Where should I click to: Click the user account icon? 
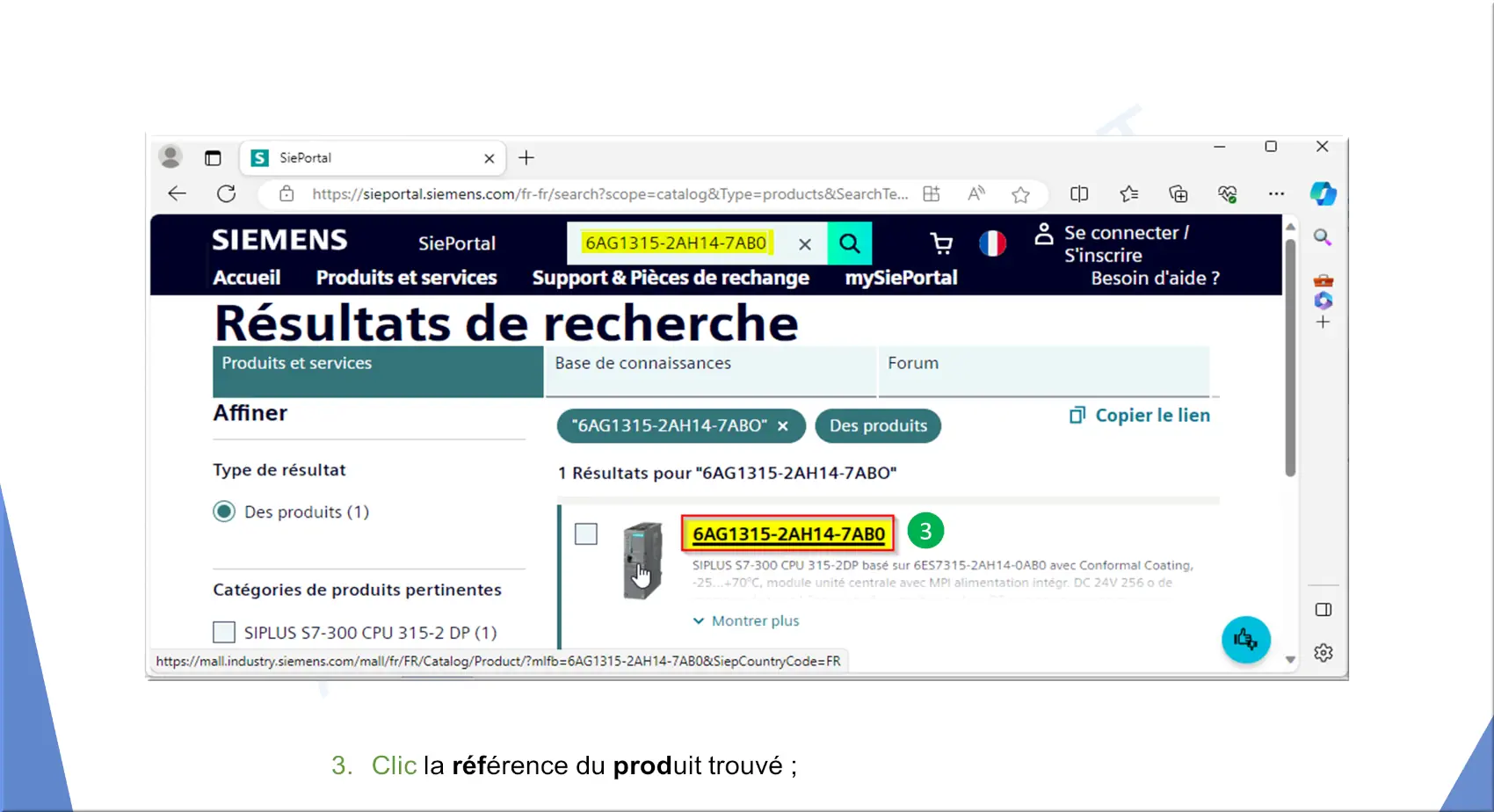point(1043,234)
